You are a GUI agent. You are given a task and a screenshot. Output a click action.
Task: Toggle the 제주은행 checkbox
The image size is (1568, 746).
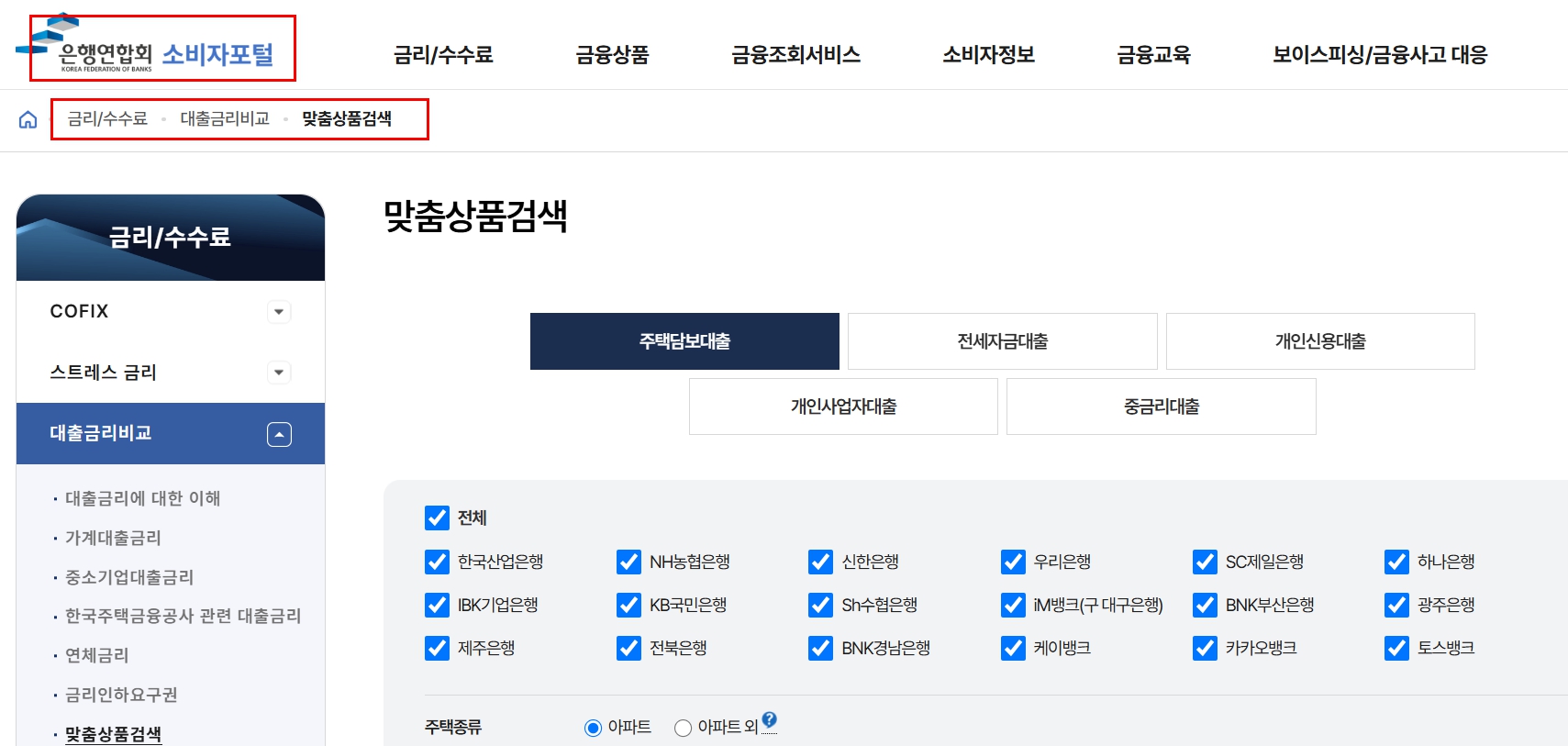pyautogui.click(x=437, y=648)
